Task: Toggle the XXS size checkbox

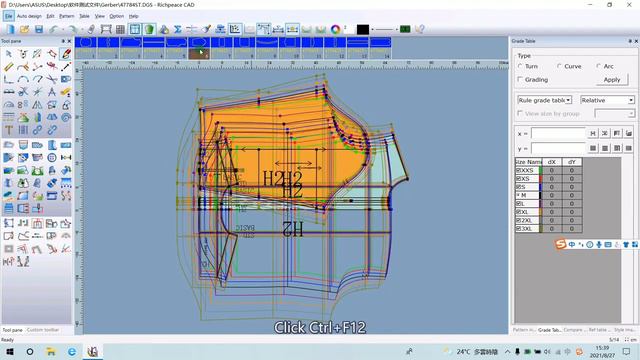Action: coord(519,171)
